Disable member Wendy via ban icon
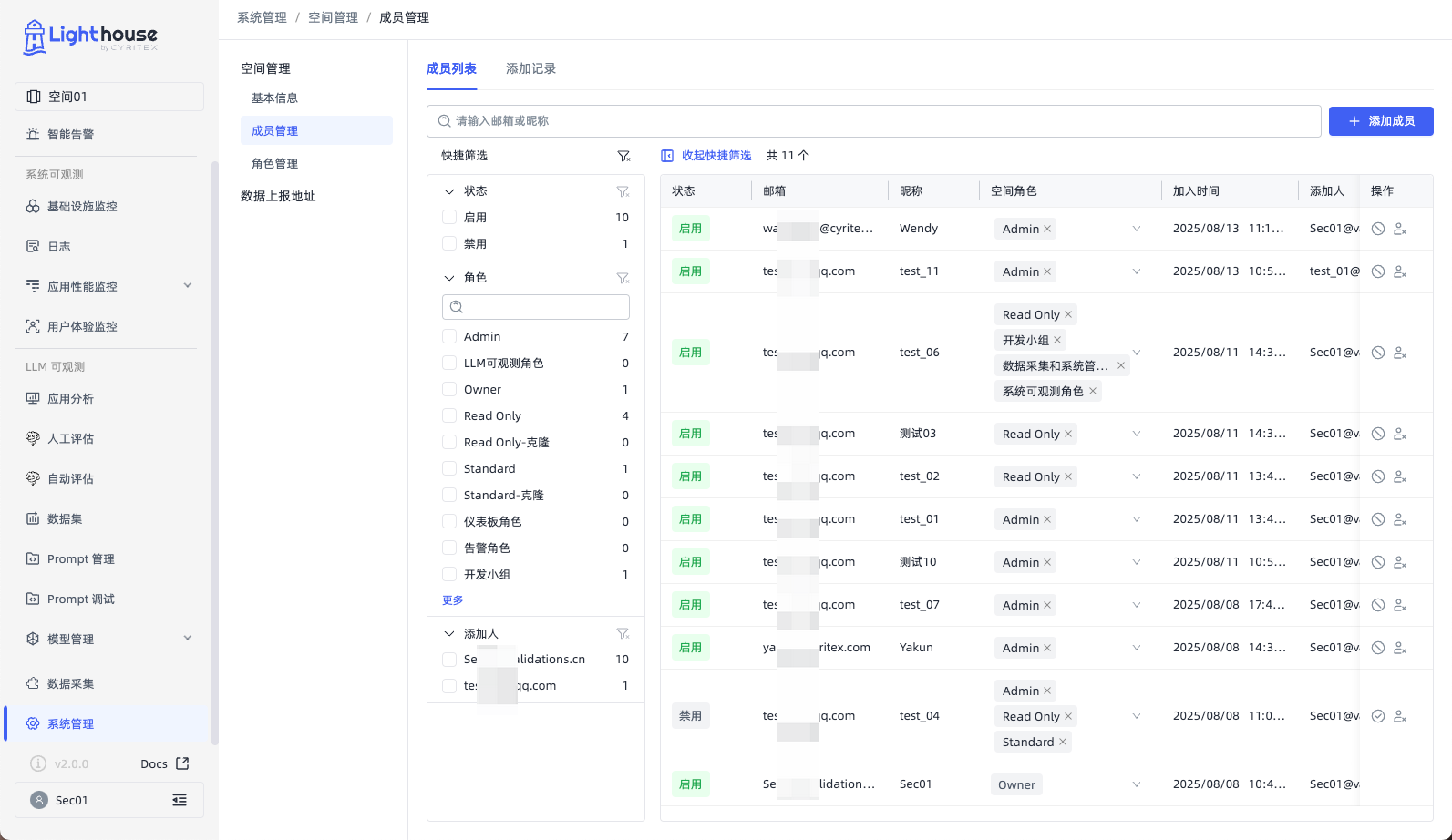1452x840 pixels. point(1378,229)
